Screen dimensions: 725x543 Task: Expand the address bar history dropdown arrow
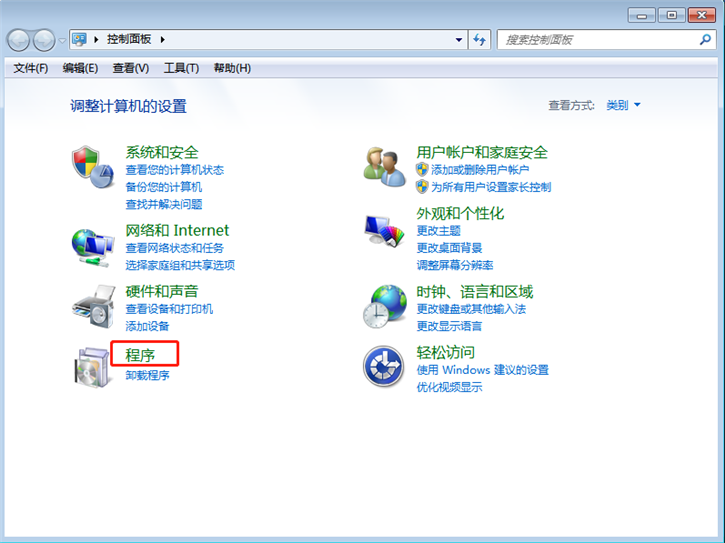pyautogui.click(x=459, y=40)
